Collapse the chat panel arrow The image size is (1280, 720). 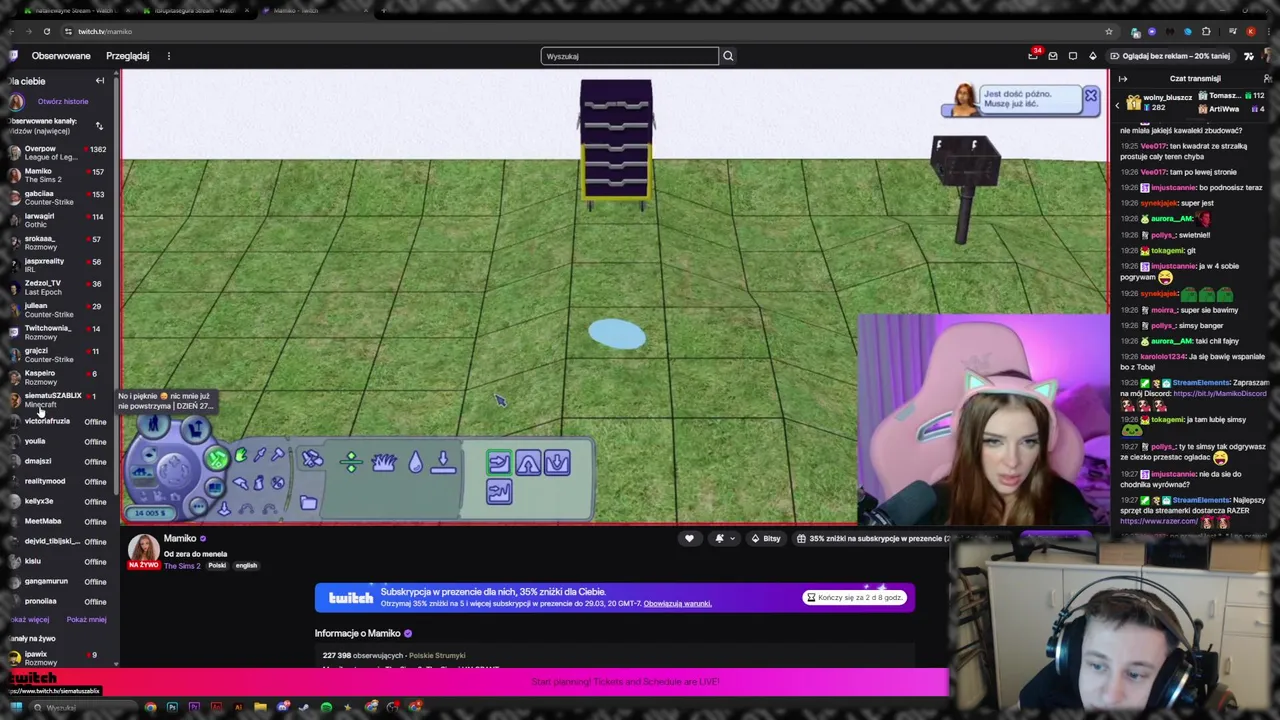coord(1123,79)
